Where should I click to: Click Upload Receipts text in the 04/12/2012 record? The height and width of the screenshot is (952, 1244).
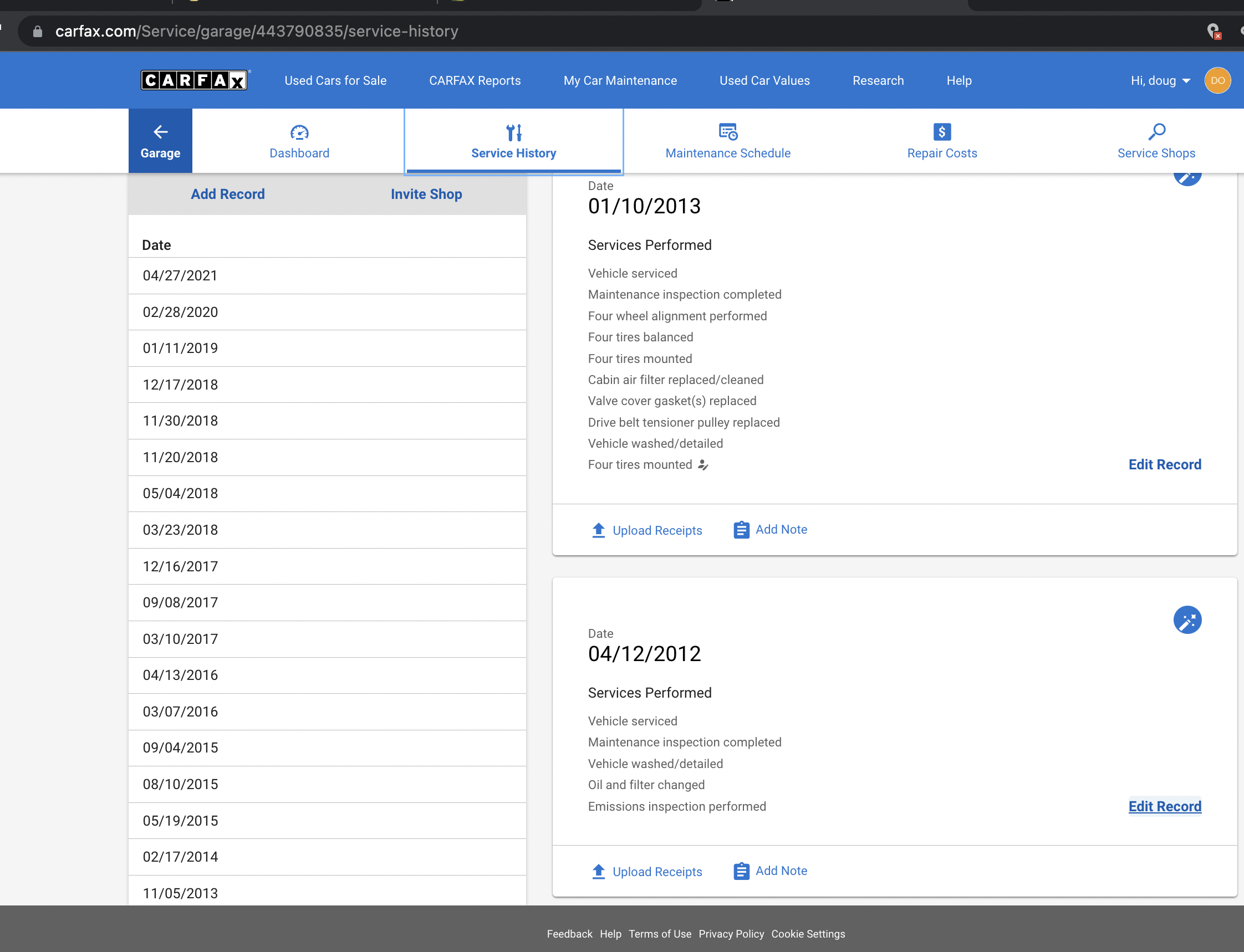coord(657,872)
